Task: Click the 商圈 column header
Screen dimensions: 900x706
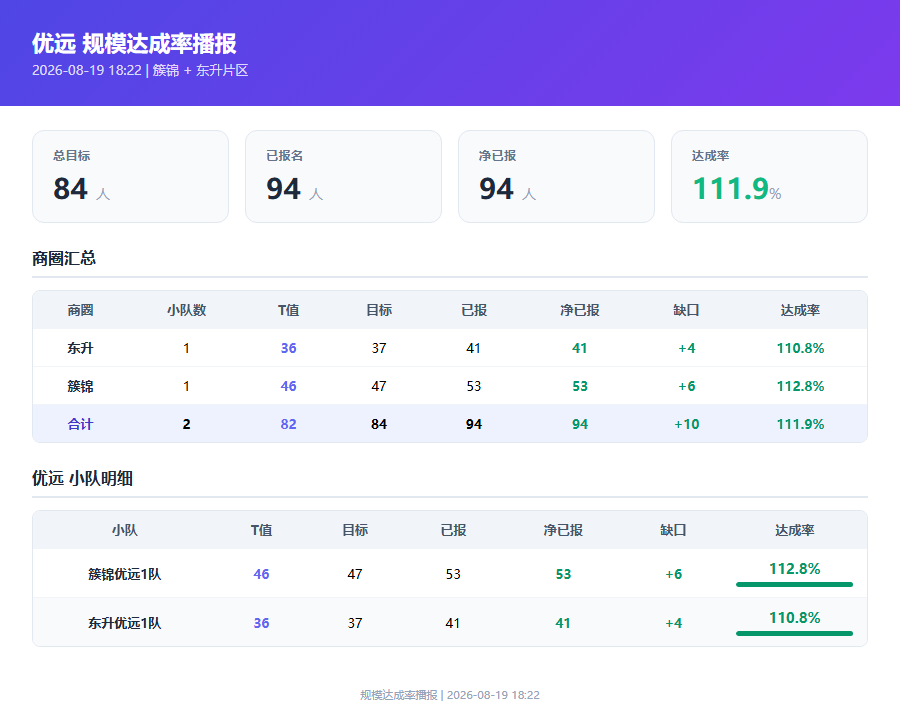Action: pos(80,310)
